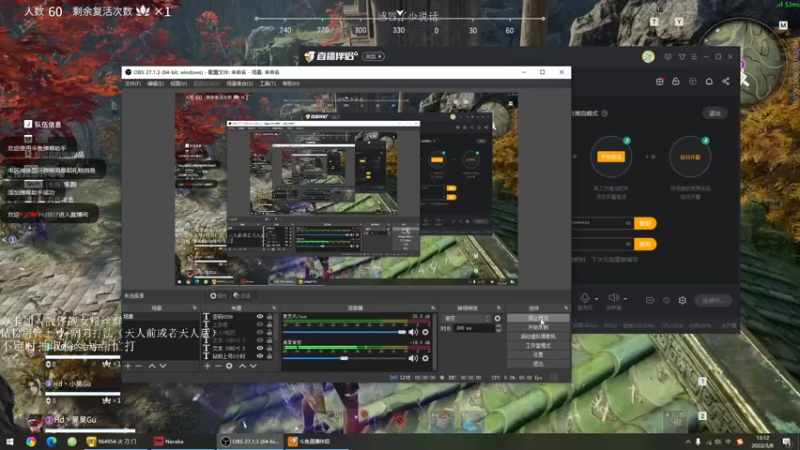The height and width of the screenshot is (450, 800).
Task: Toggle visibility of fifth text source row
Action: [x=260, y=348]
